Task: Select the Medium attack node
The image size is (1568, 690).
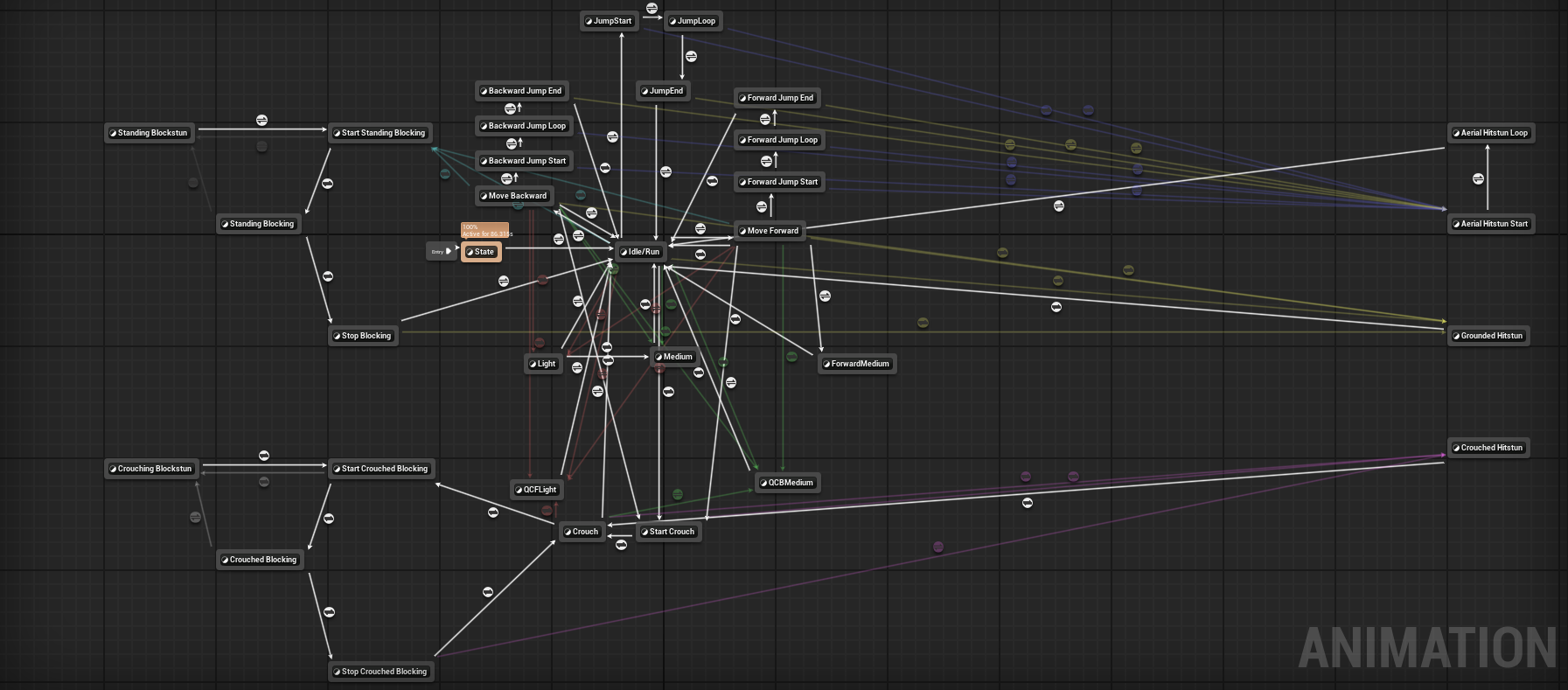Action: tap(673, 357)
